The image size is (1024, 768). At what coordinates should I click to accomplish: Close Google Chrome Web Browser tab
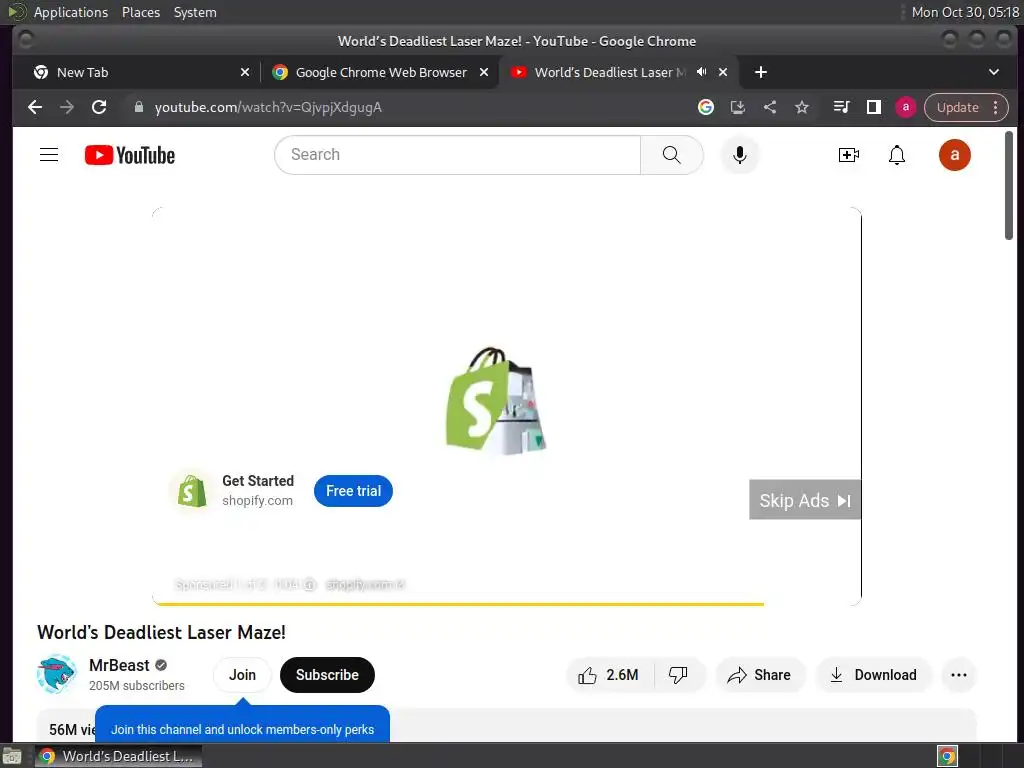[x=484, y=72]
